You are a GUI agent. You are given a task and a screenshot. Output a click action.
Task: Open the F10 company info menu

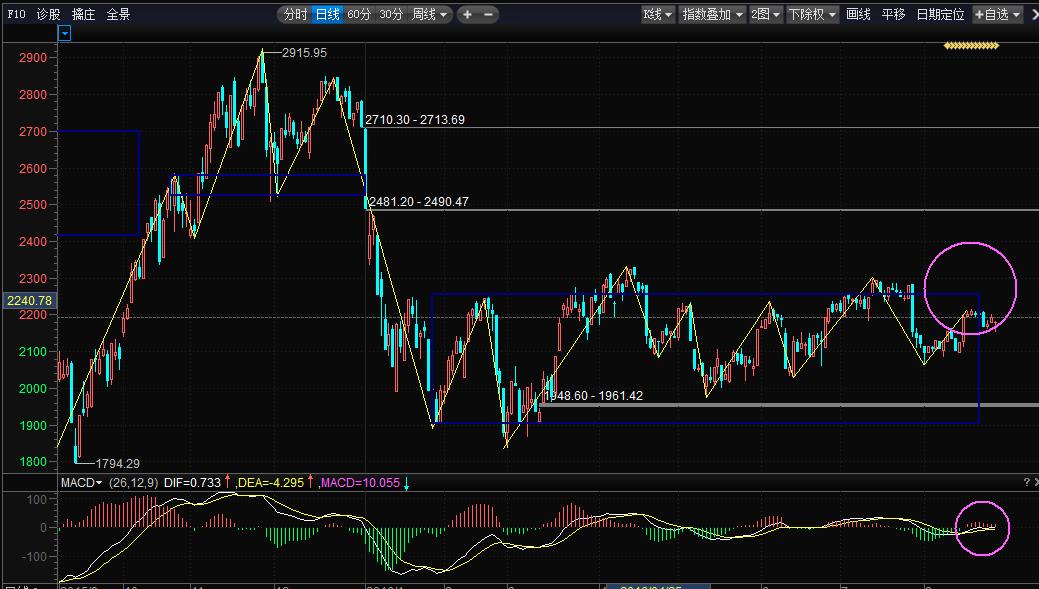click(16, 14)
